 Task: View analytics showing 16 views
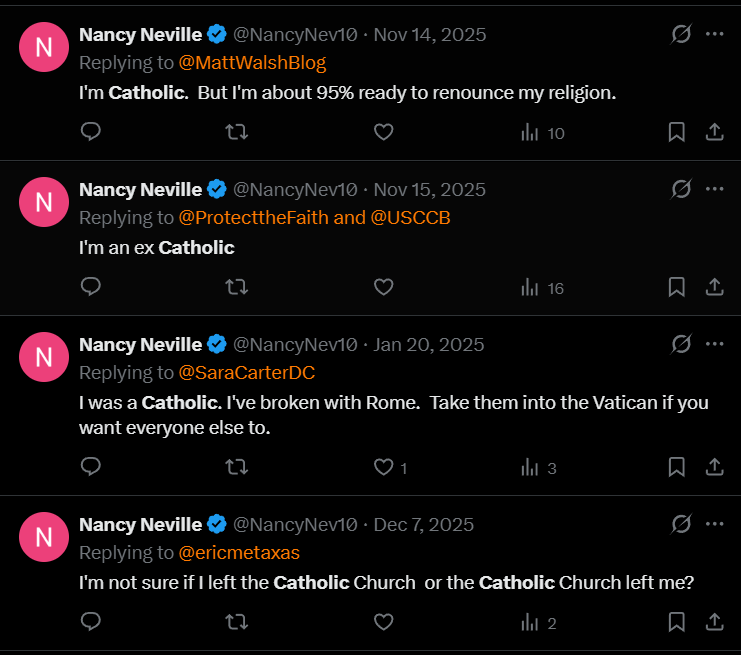(x=543, y=288)
